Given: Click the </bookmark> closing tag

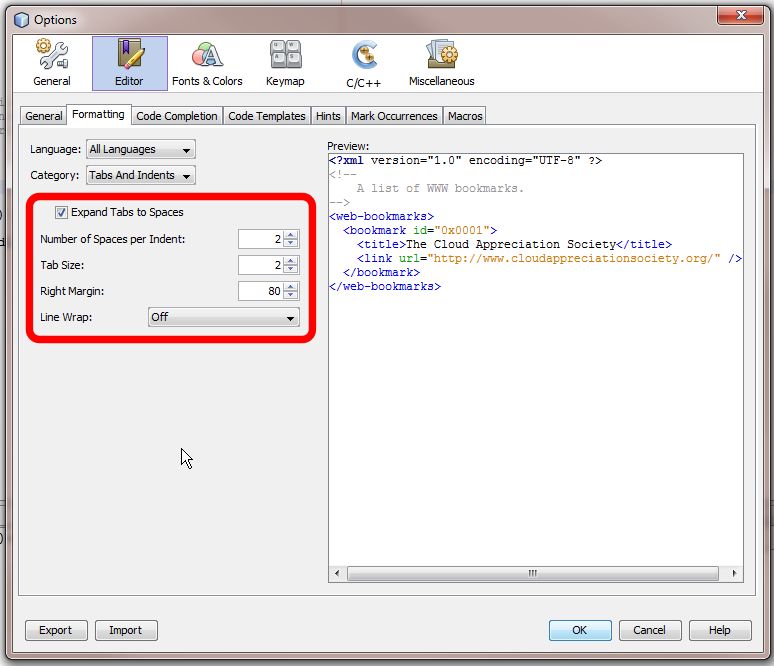Looking at the screenshot, I should pyautogui.click(x=382, y=273).
